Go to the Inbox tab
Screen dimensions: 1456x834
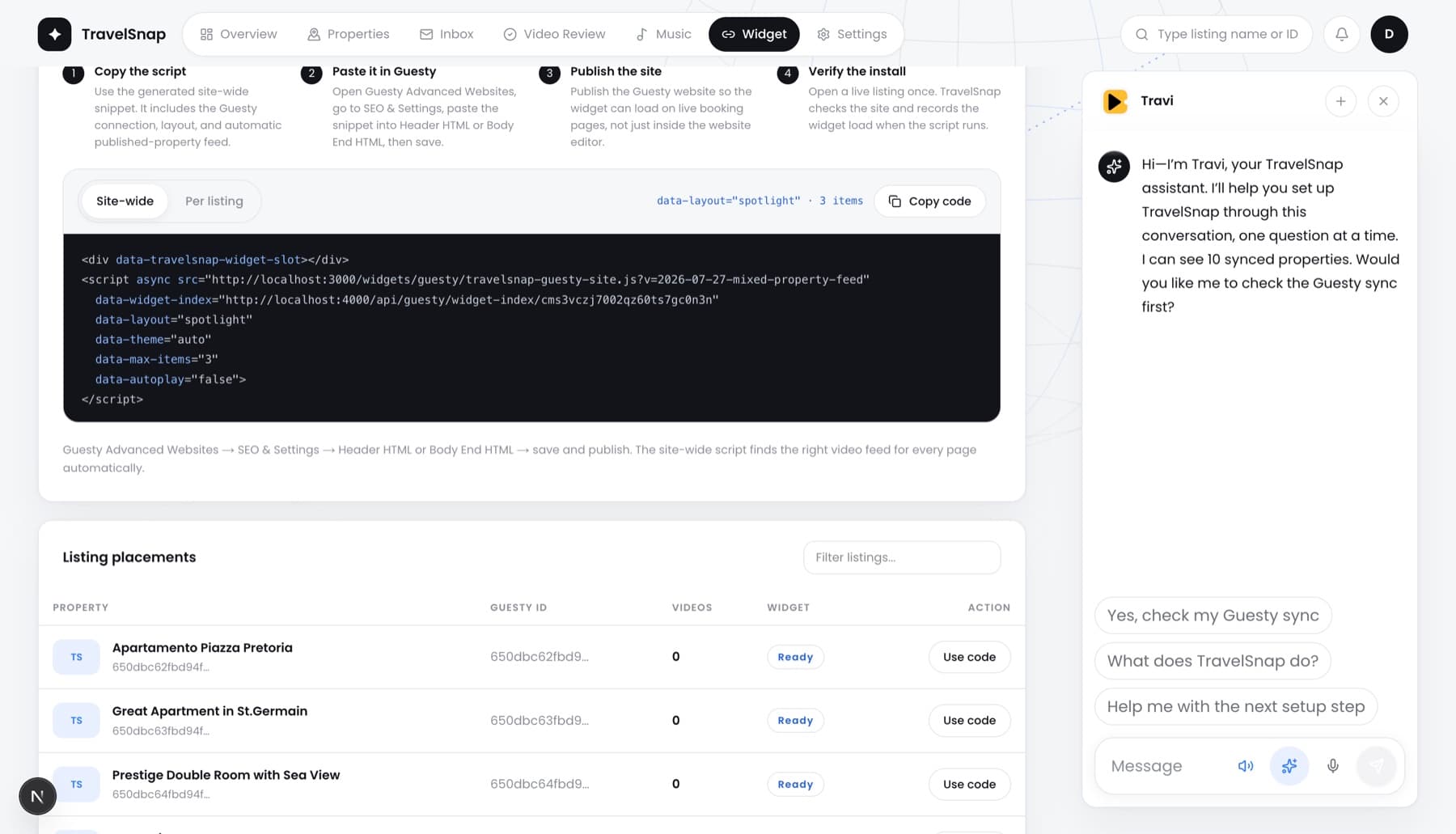coord(447,34)
